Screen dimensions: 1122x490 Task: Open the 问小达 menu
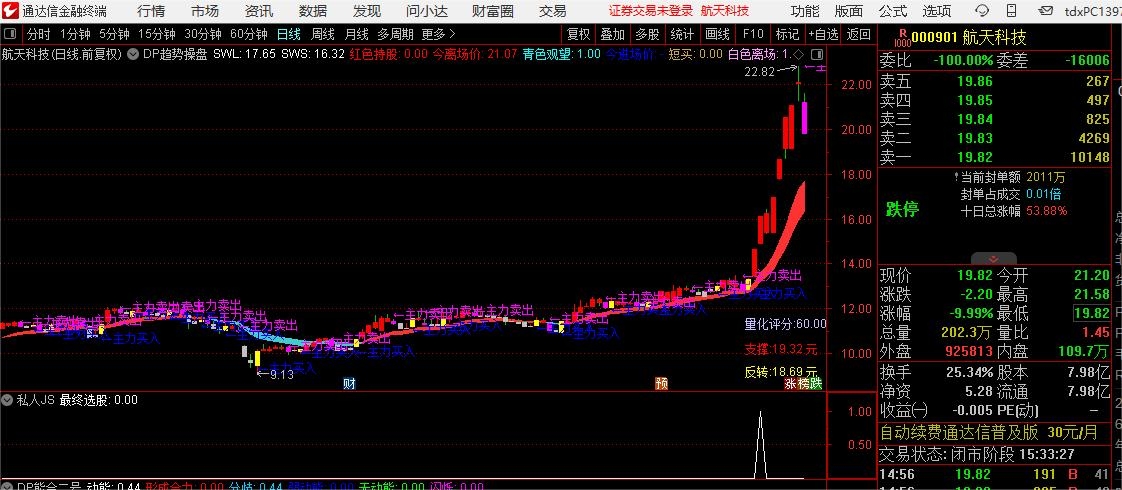click(x=427, y=11)
